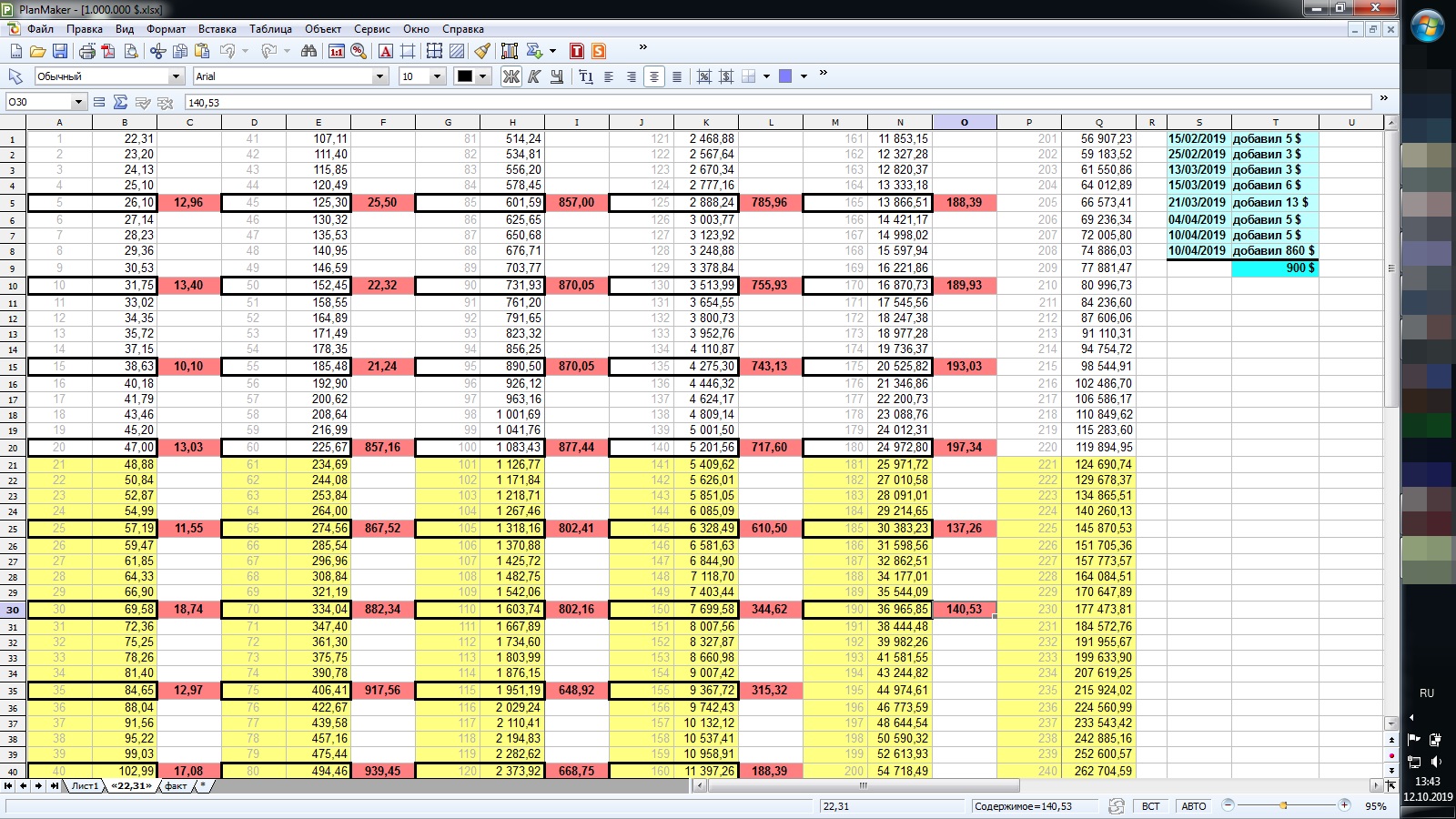Apply format painter brush icon
Viewport: 1456px width, 819px height.
(482, 51)
